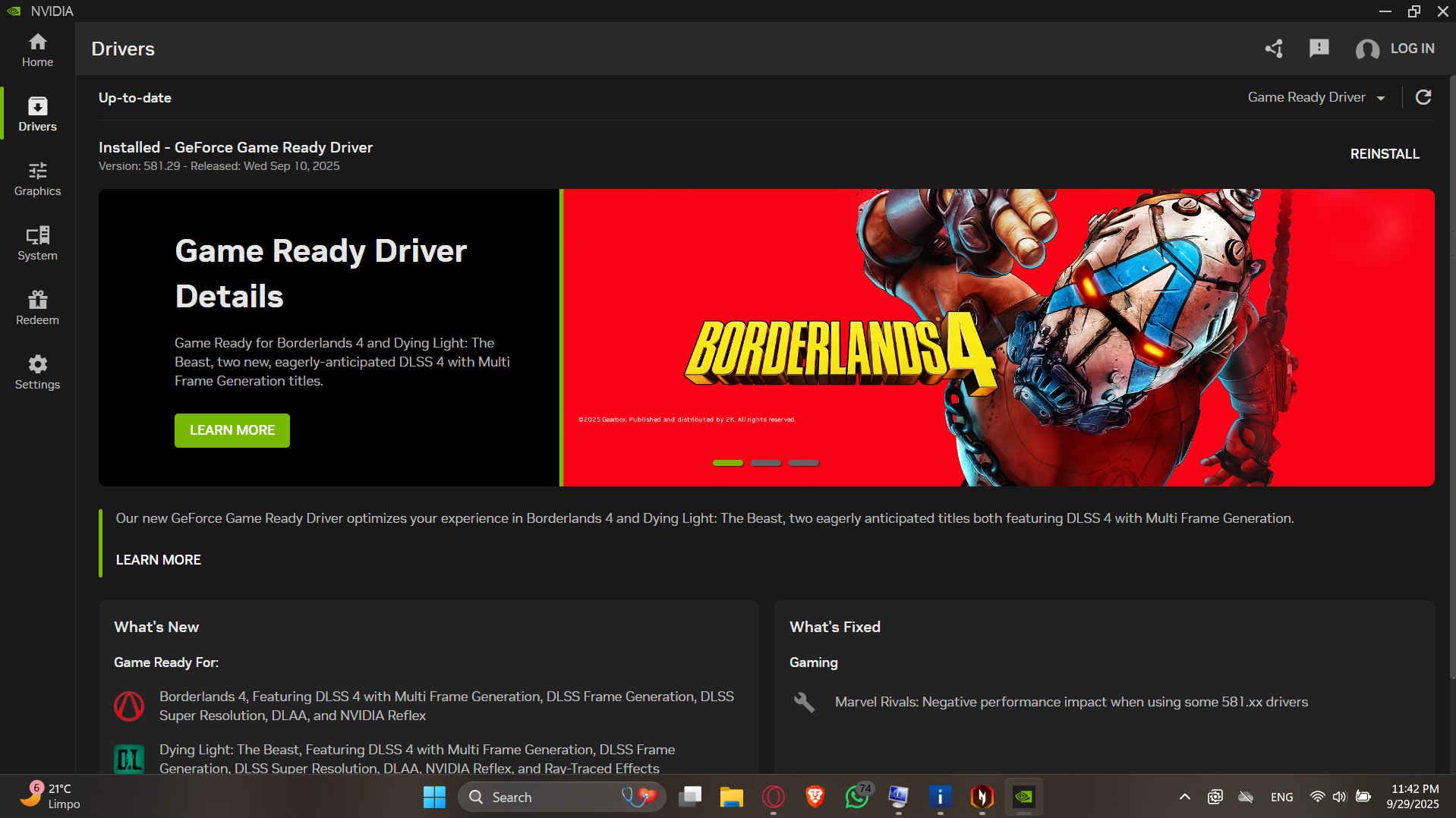Click the wrench icon for Marvel Rivals fix

(804, 702)
